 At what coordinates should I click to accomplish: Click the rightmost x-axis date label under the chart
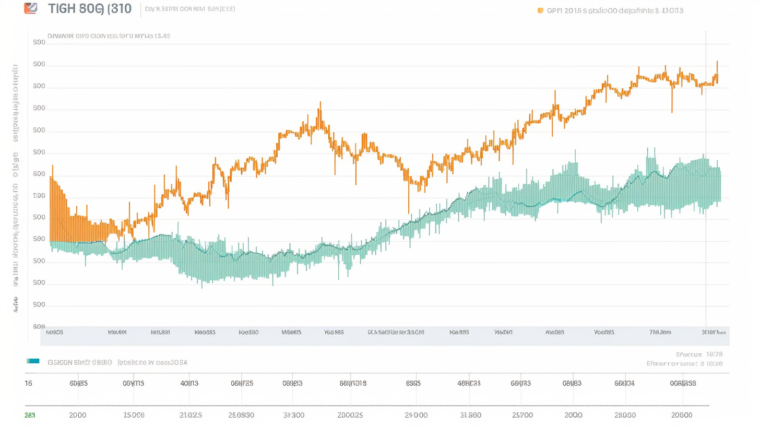[x=714, y=331]
